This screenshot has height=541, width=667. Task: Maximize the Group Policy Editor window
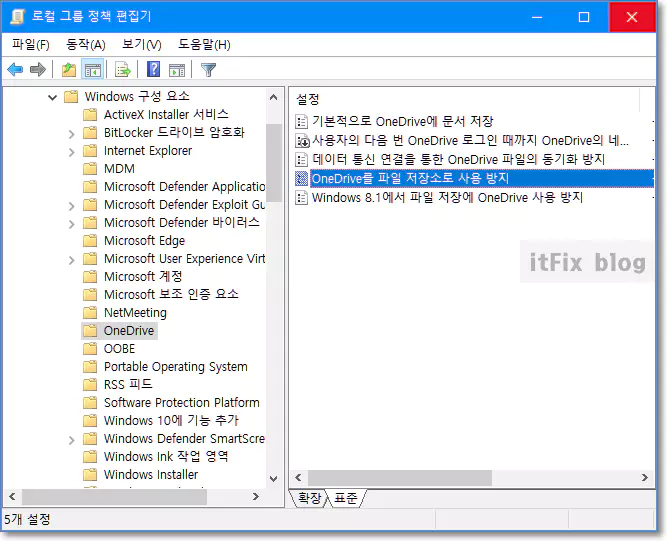(x=584, y=17)
